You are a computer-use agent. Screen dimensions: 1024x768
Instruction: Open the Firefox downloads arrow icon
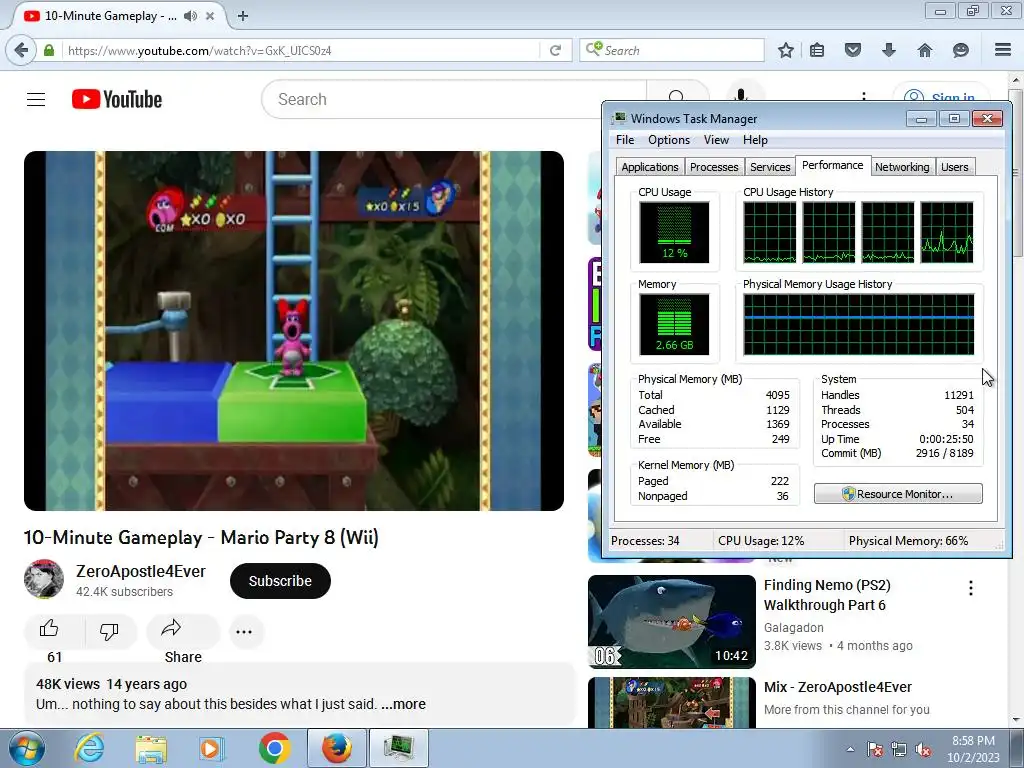coord(889,50)
